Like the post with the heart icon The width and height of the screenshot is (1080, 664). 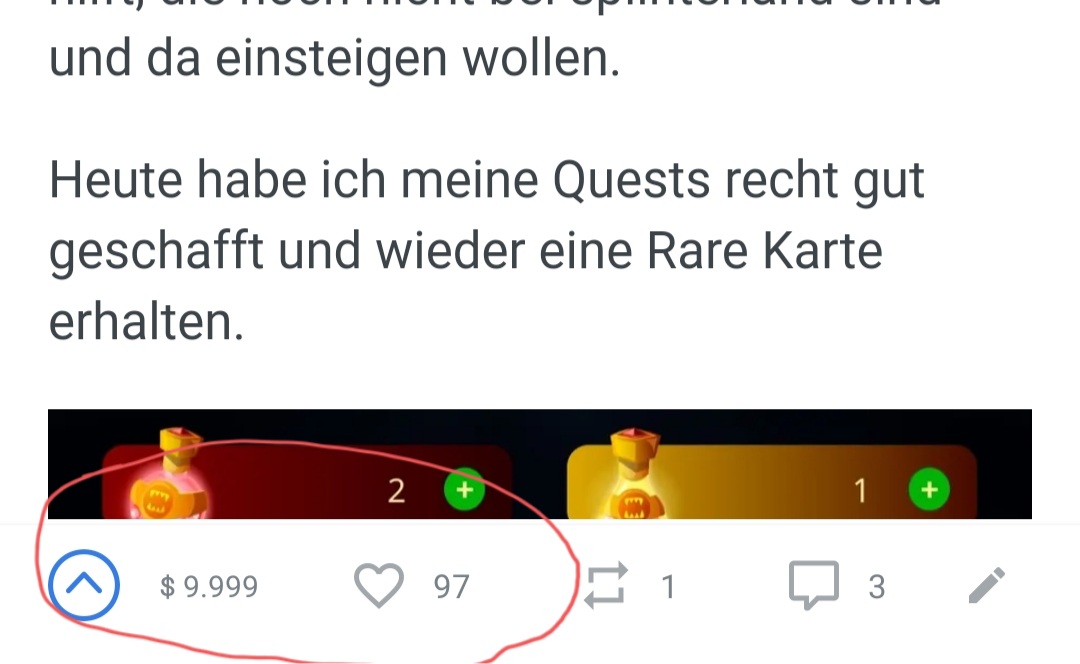(x=379, y=585)
